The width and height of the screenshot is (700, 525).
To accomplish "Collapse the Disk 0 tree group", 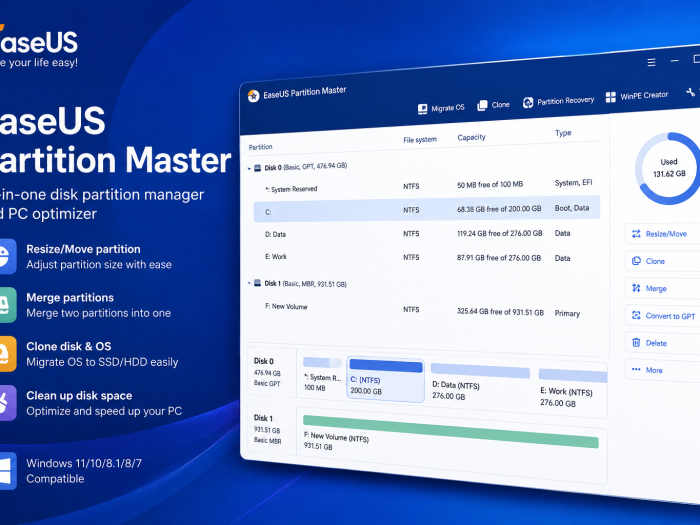I will click(x=249, y=169).
